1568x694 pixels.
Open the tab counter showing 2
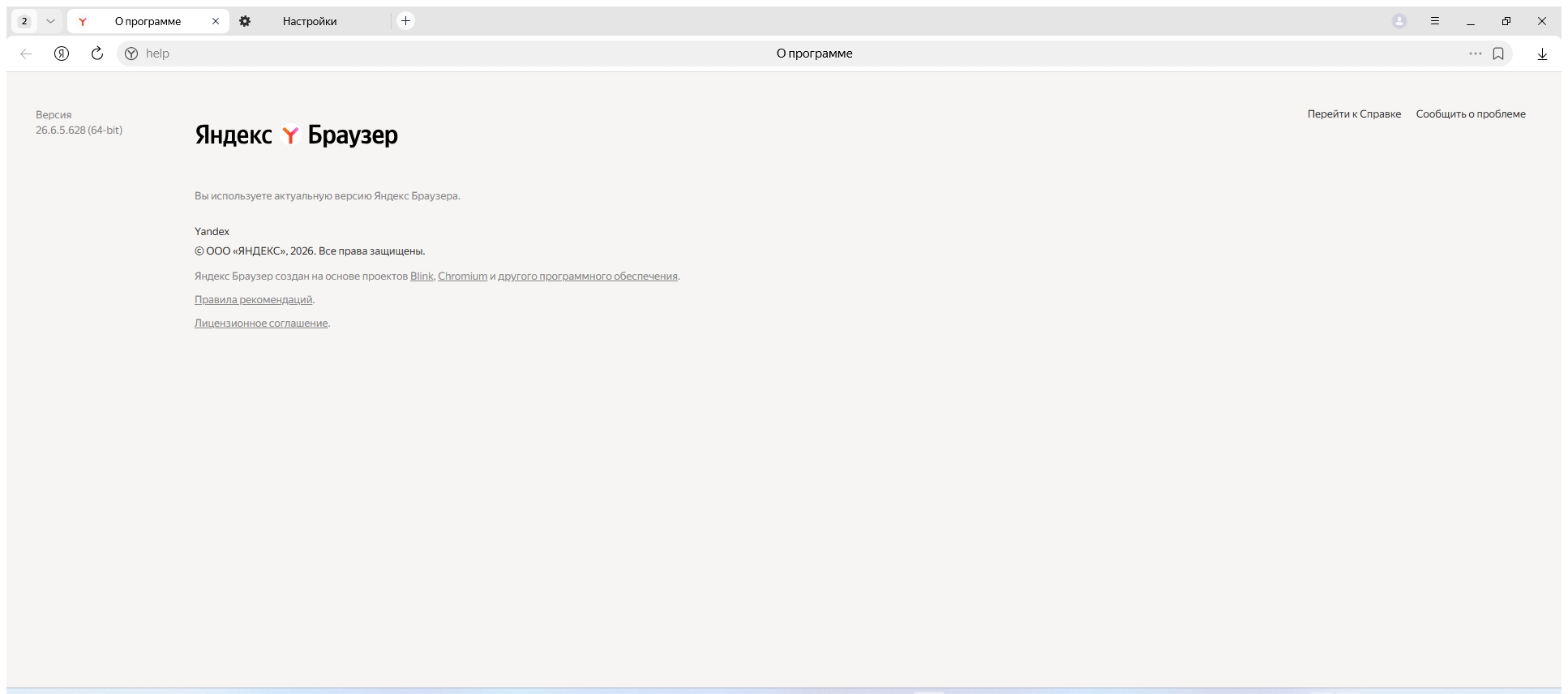tap(24, 21)
